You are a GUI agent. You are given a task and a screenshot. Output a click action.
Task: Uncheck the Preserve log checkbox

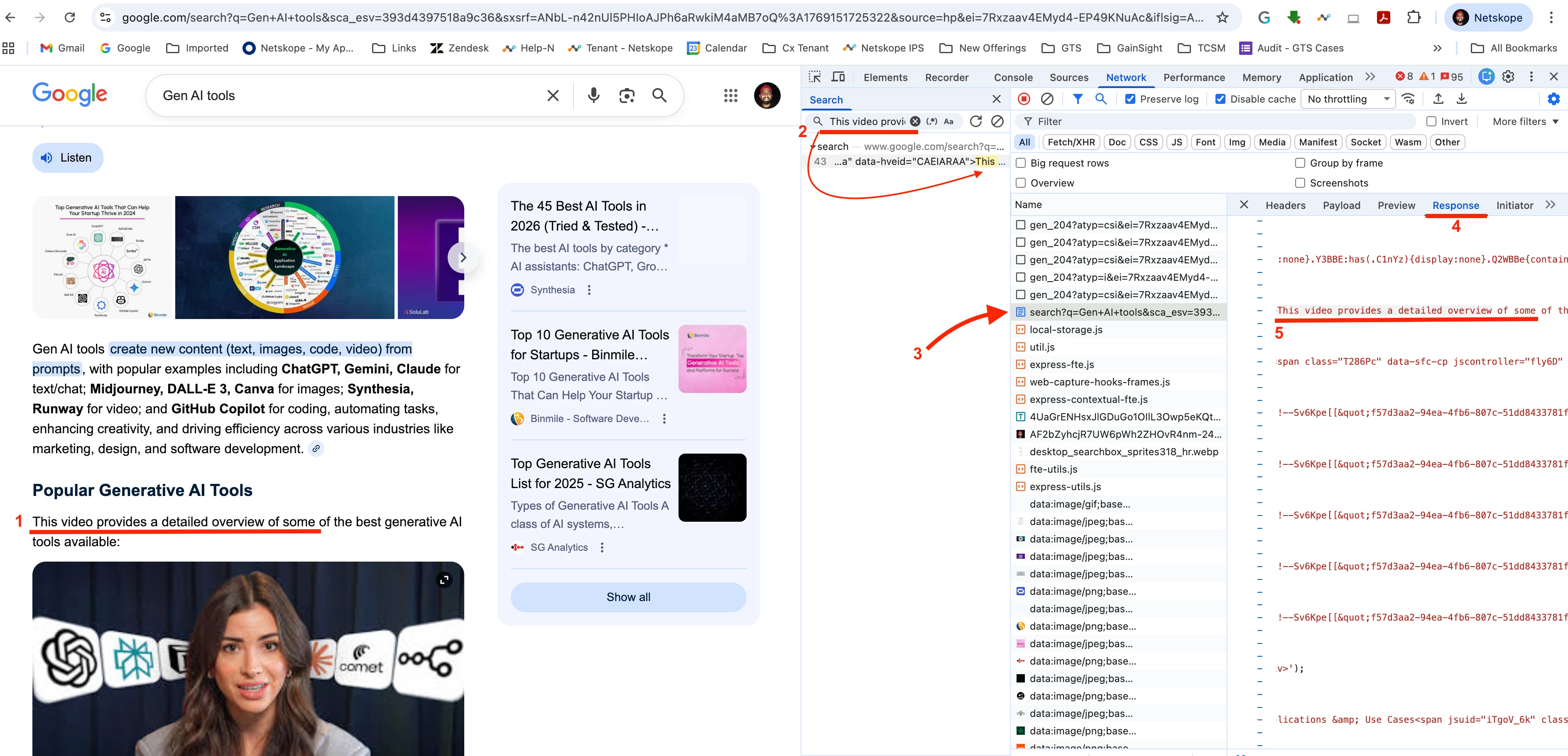tap(1130, 99)
